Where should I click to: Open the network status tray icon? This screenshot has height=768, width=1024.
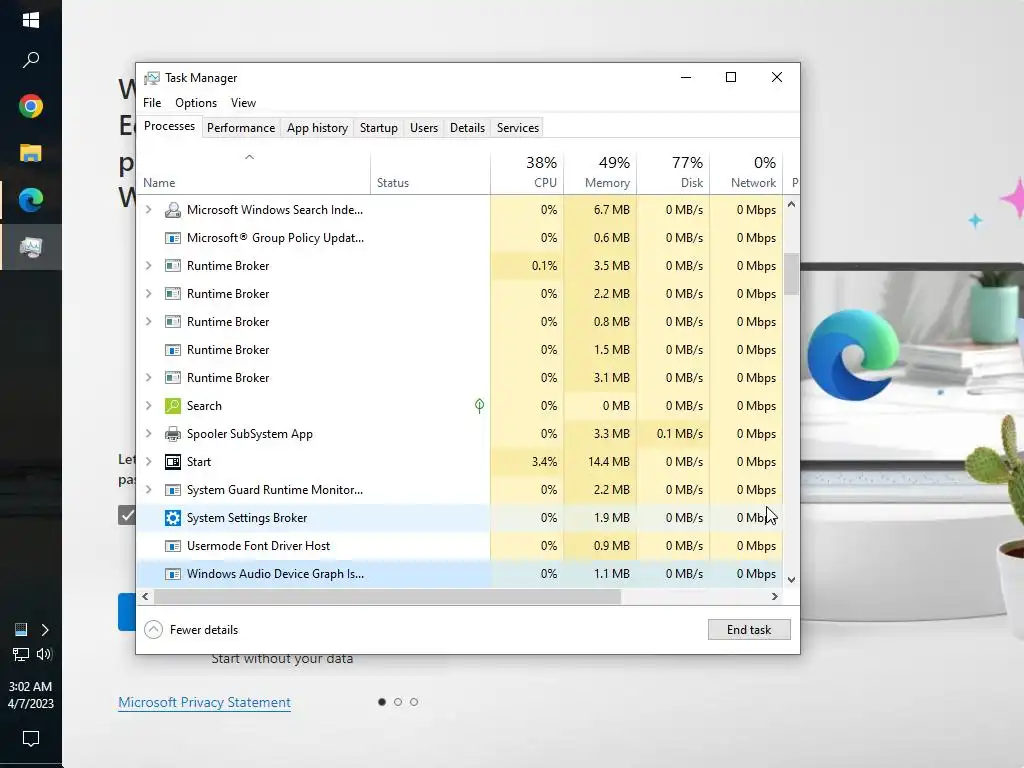click(x=21, y=654)
